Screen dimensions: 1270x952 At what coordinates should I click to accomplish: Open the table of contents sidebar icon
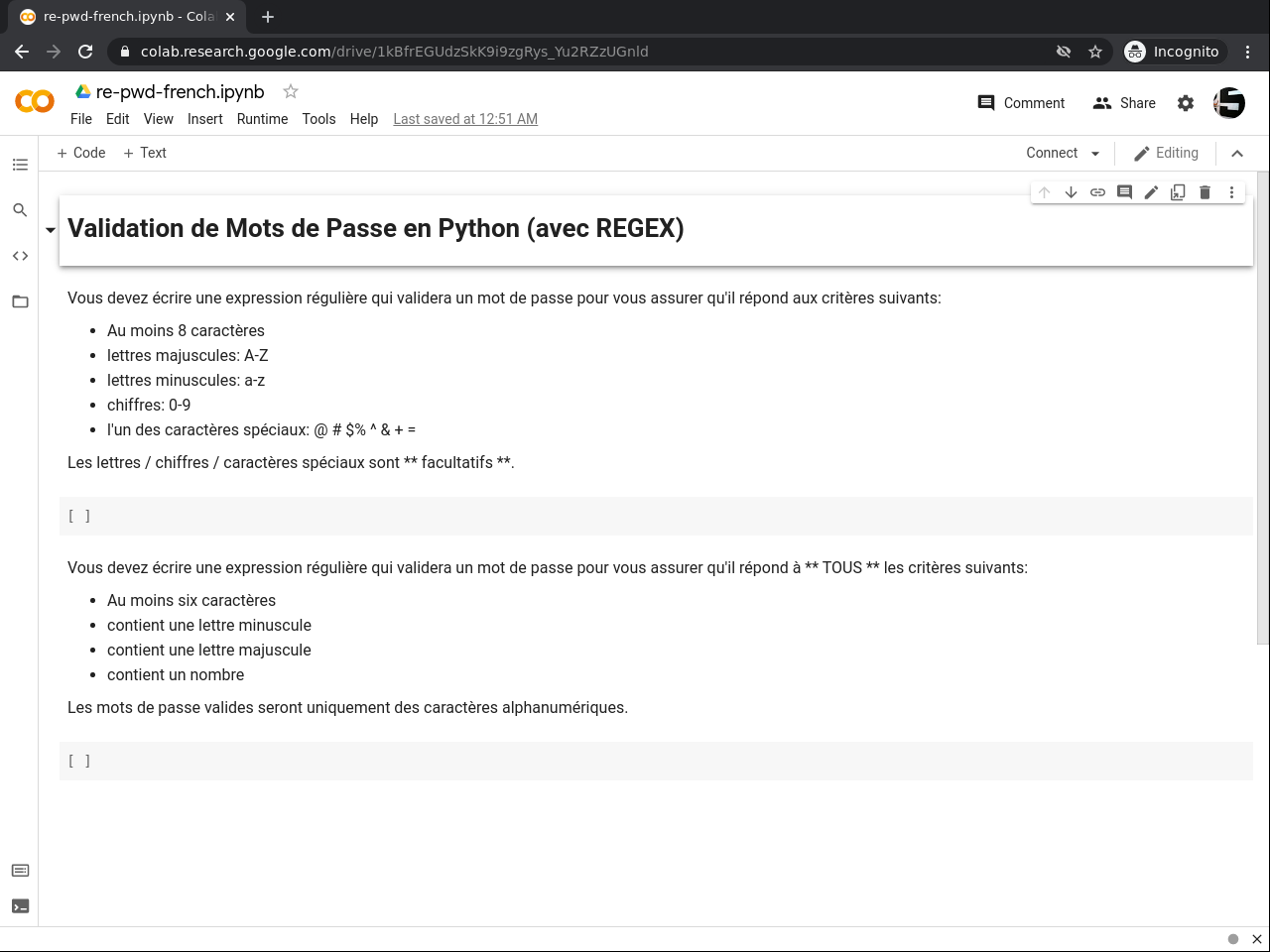(x=20, y=165)
